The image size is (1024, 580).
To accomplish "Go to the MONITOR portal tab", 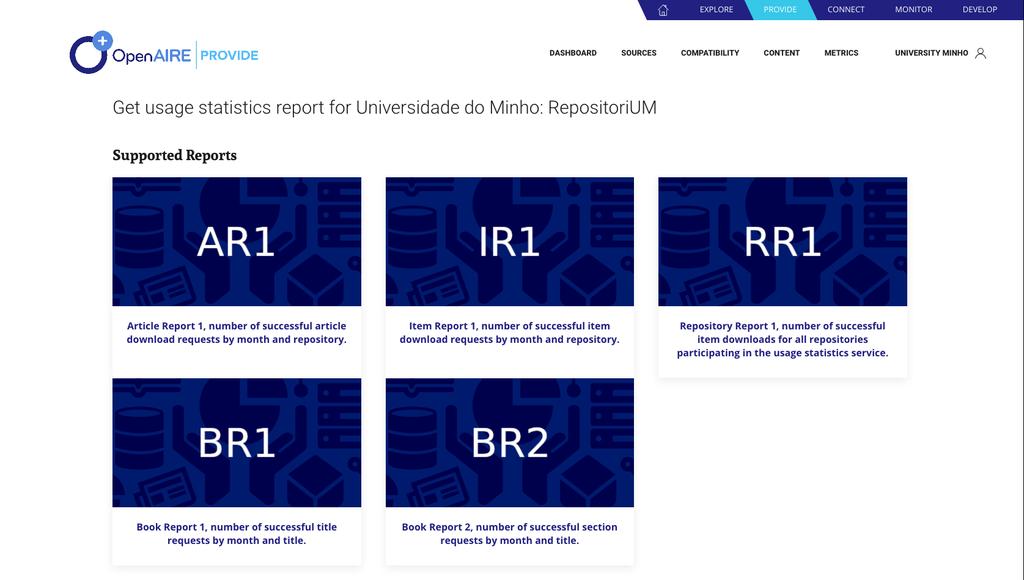I will [914, 10].
